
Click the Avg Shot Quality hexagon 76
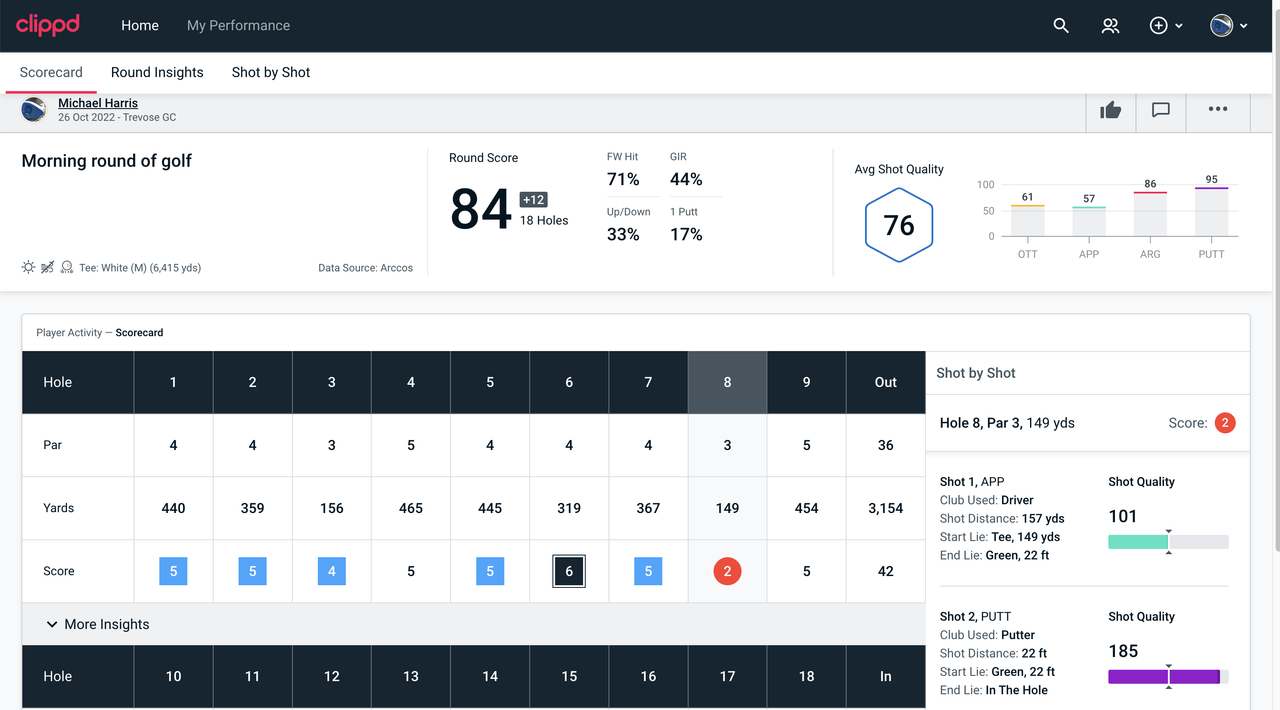pos(899,225)
